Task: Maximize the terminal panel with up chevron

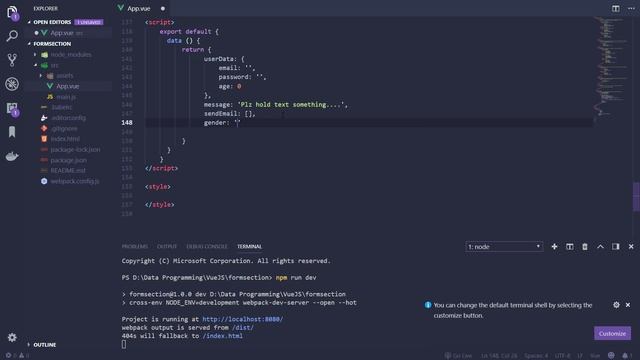Action: [x=600, y=247]
